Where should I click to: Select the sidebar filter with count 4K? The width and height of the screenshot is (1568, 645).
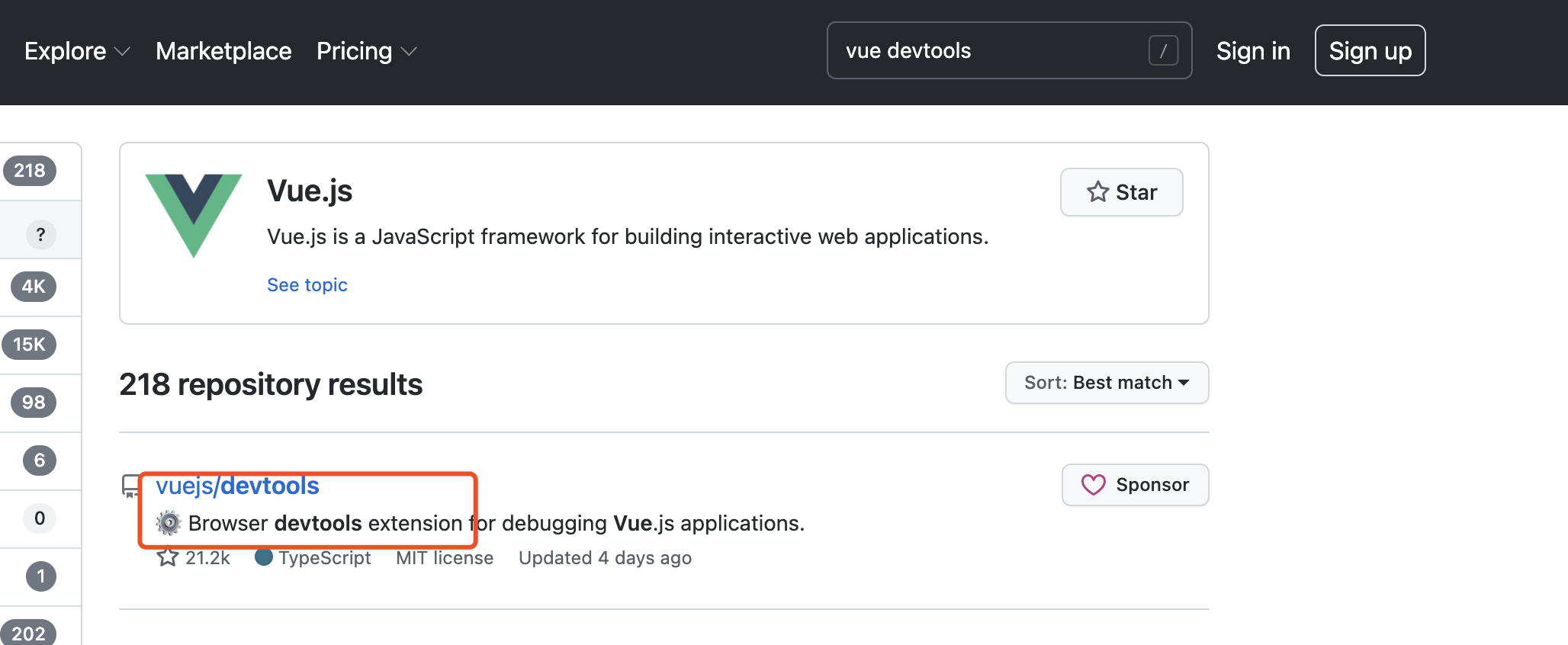point(40,287)
